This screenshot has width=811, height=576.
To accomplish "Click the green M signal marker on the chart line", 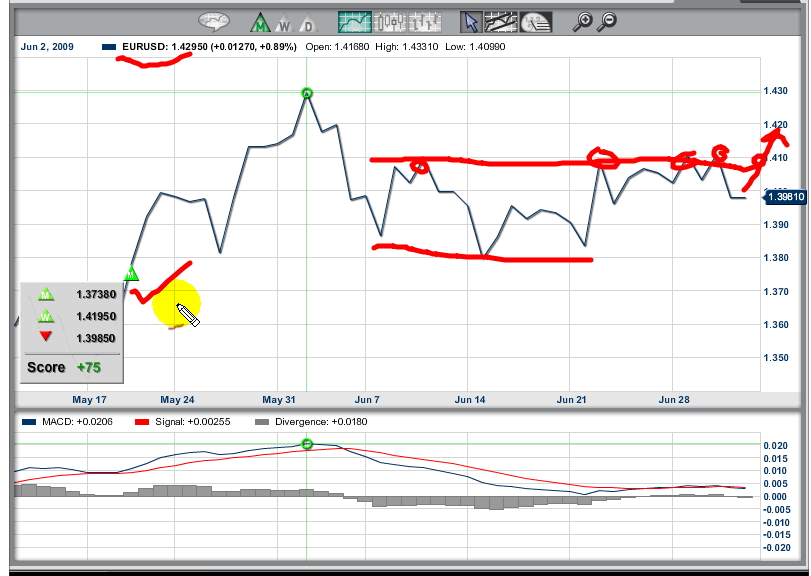I will tap(131, 273).
